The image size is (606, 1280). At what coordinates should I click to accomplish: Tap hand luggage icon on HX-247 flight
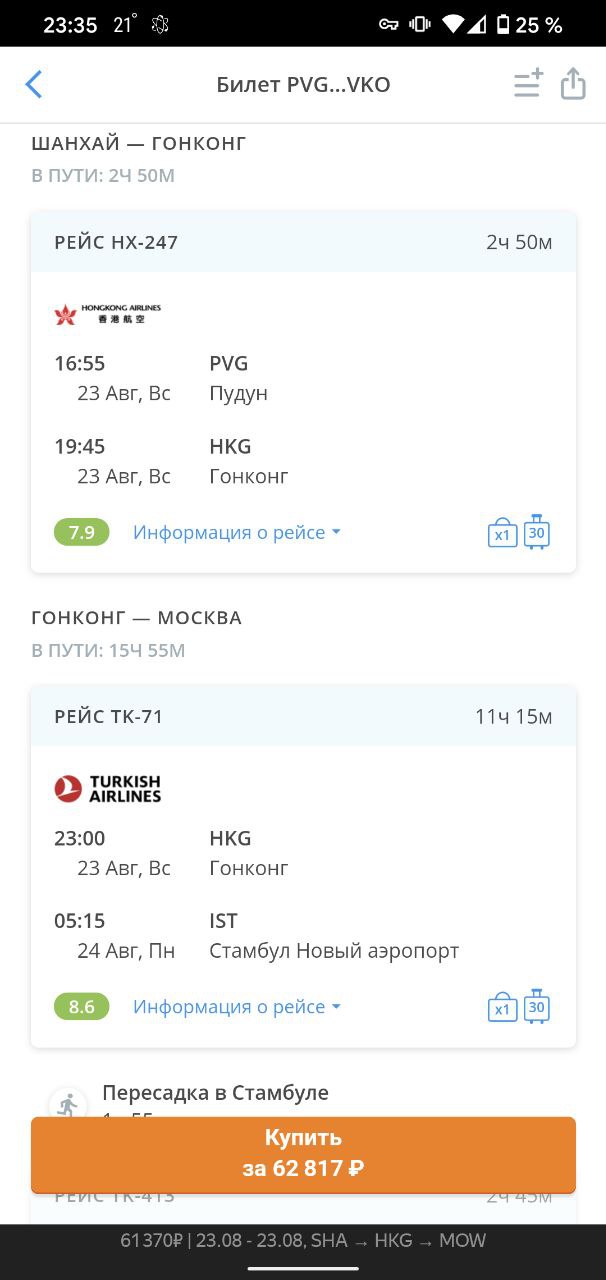(x=502, y=533)
